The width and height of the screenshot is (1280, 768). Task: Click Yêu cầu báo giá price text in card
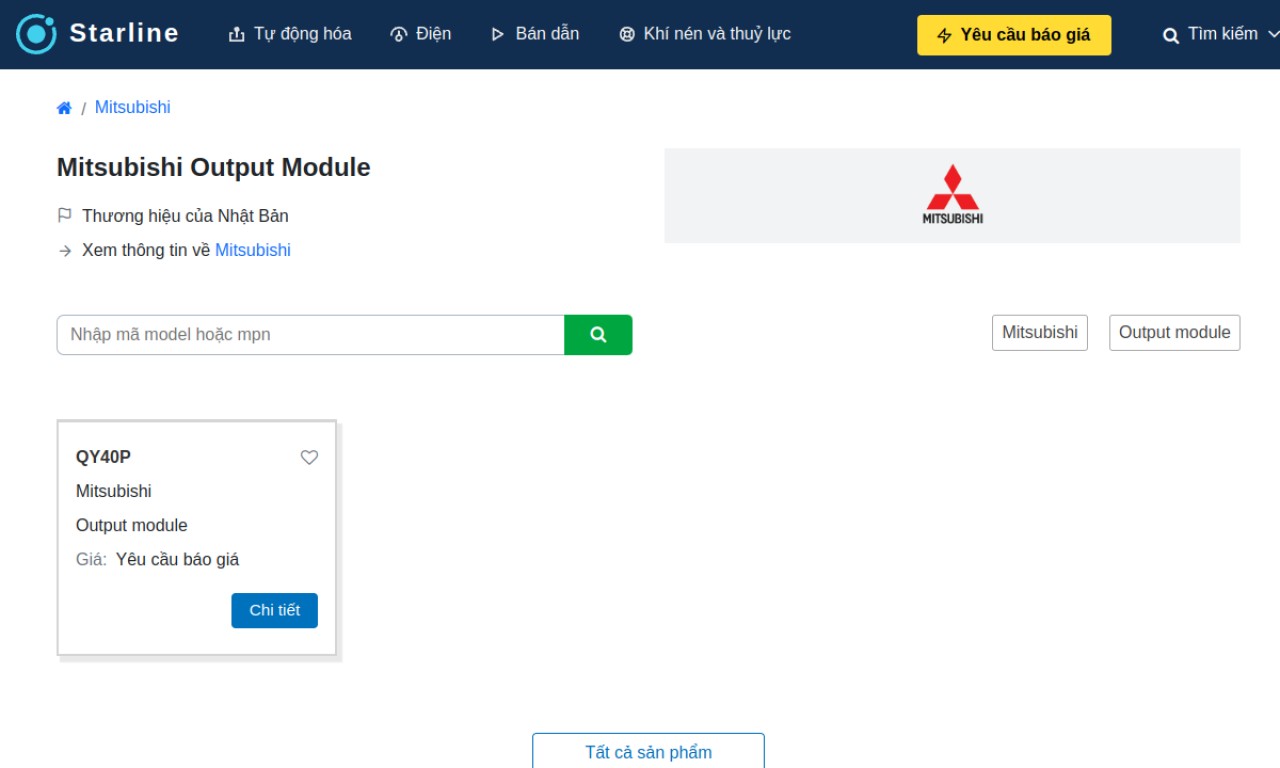click(x=178, y=559)
